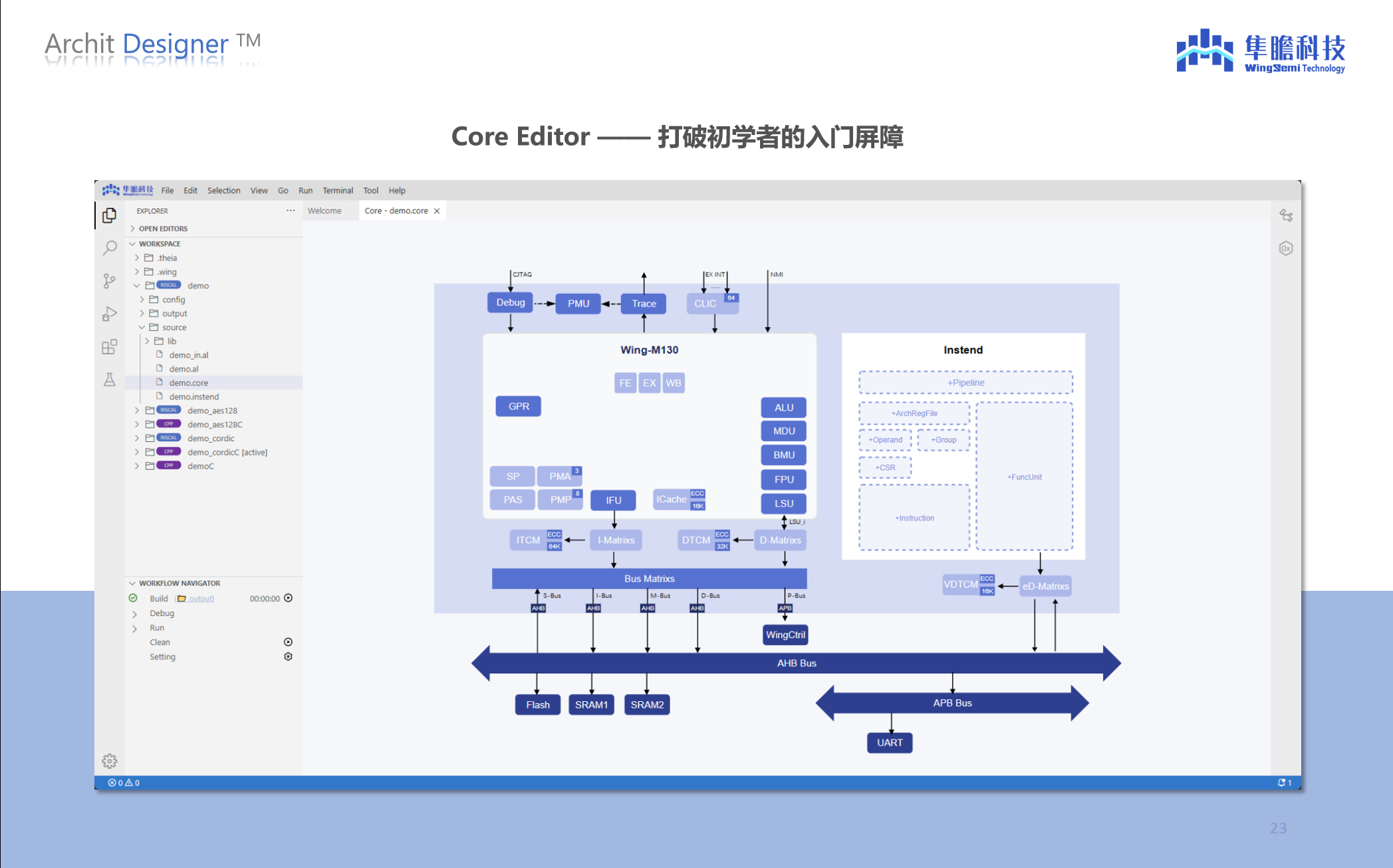
Task: Click the WingSemi logo in the menu bar
Action: (x=128, y=190)
